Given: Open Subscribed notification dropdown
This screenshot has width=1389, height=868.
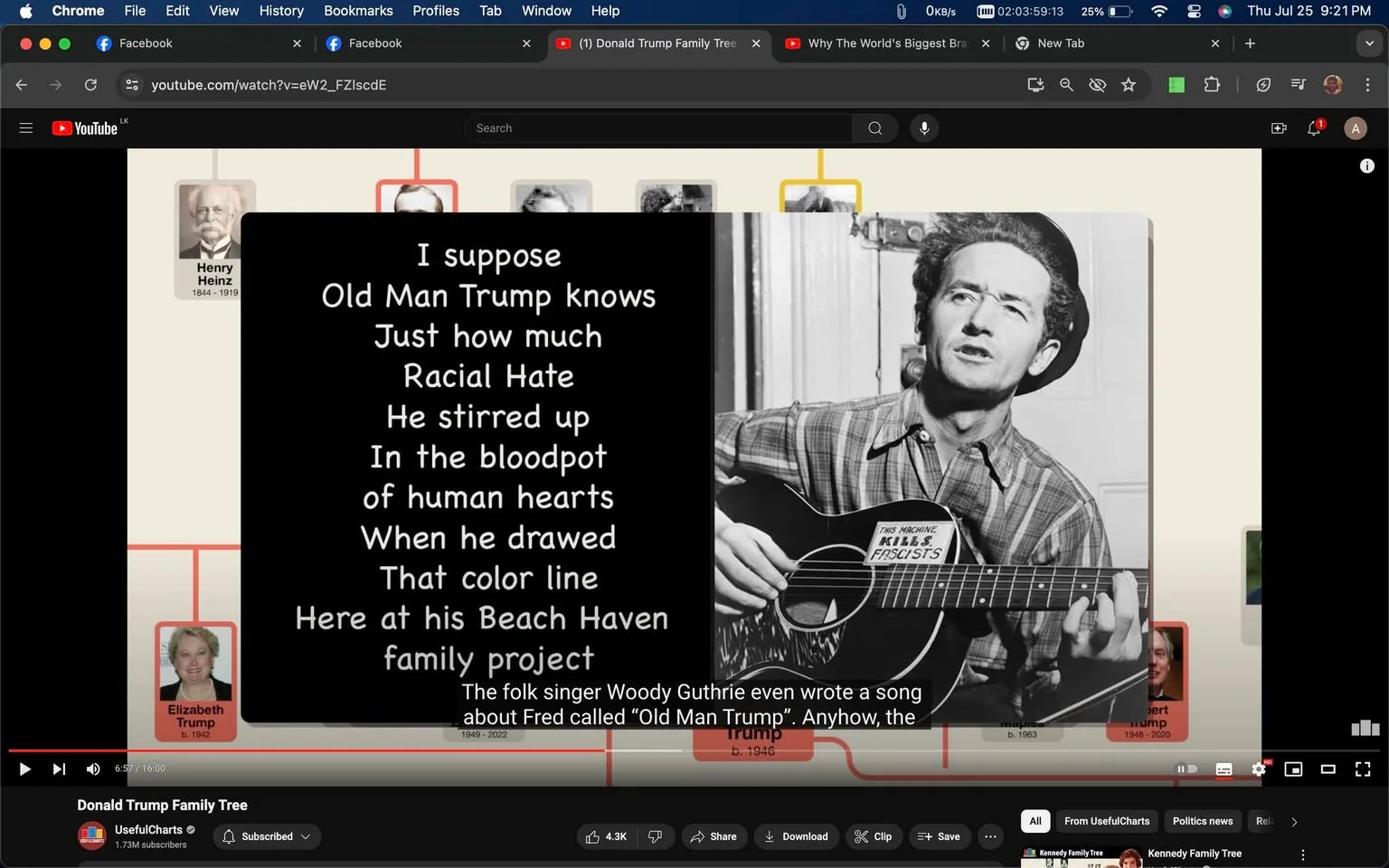Looking at the screenshot, I should pos(267,836).
